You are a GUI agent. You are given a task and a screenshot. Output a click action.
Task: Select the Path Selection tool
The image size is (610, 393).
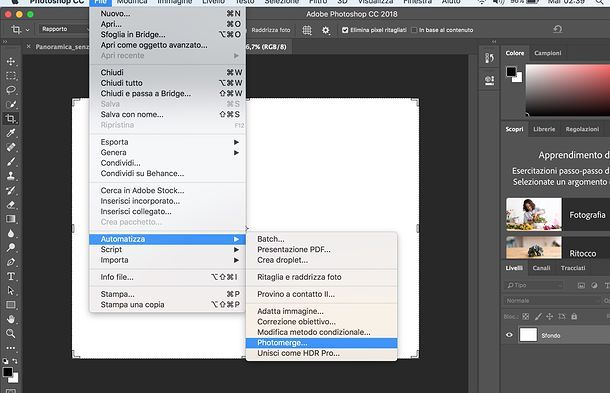11,291
